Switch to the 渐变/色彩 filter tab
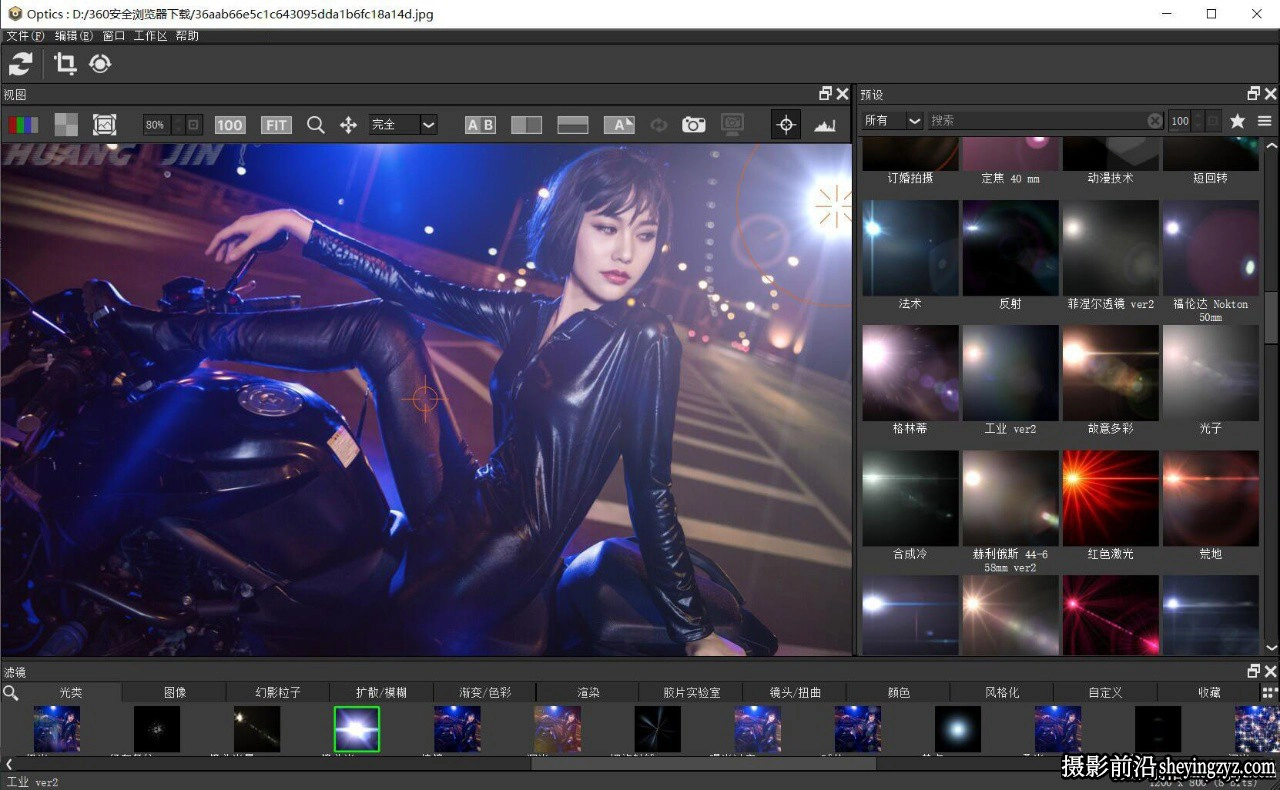This screenshot has width=1280, height=790. pyautogui.click(x=485, y=692)
